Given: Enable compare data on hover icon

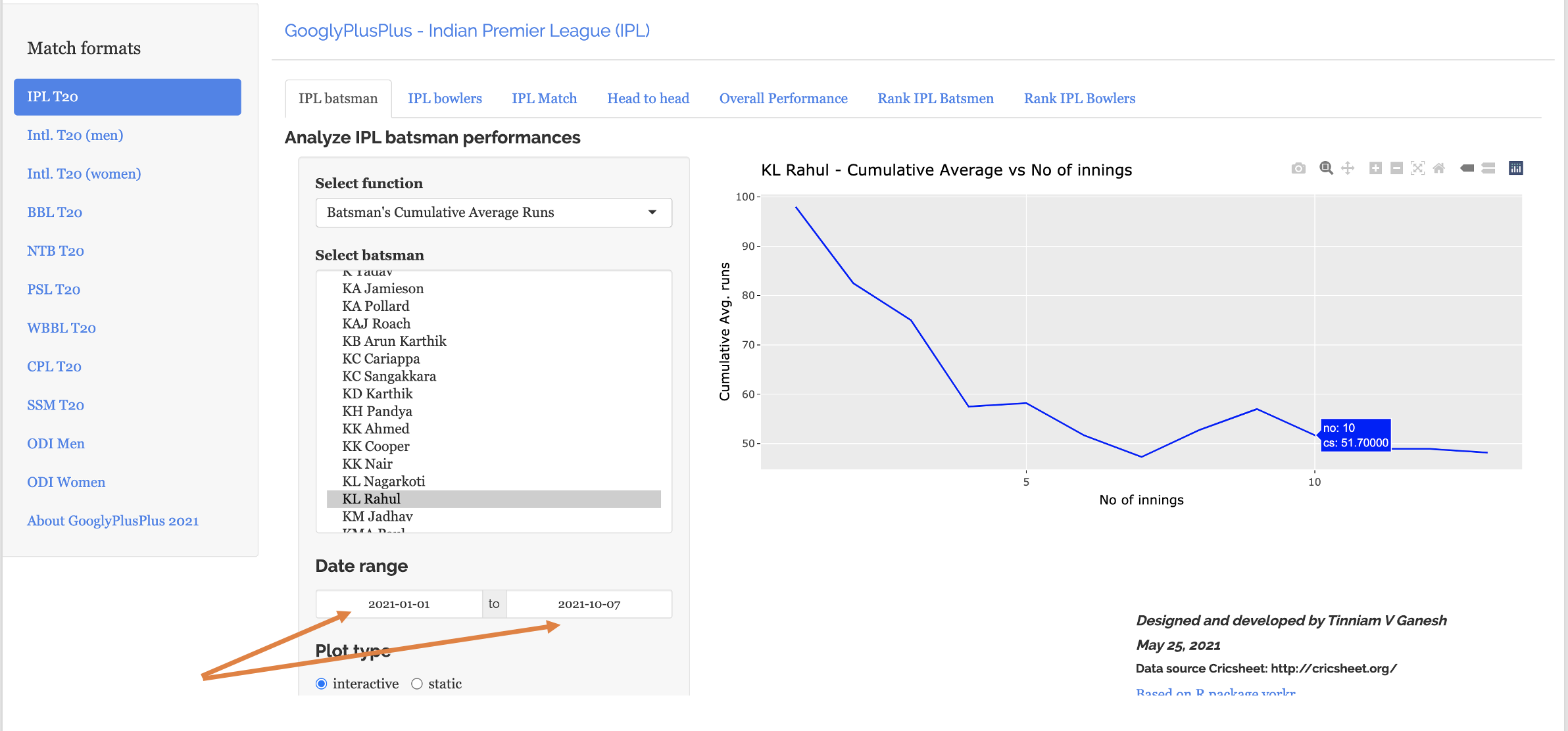Looking at the screenshot, I should (x=1488, y=168).
